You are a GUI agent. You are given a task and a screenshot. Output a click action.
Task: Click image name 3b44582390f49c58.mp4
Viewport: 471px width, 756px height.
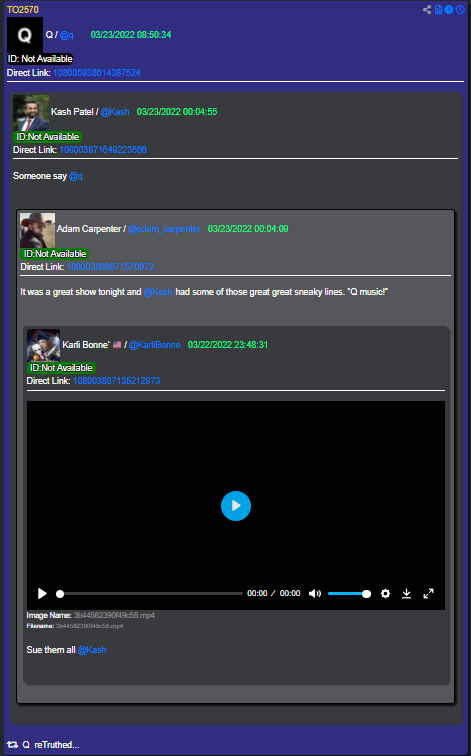pyautogui.click(x=114, y=615)
